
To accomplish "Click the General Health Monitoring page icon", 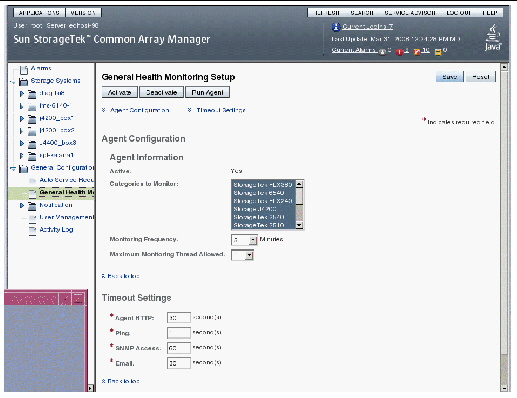I will [32, 193].
